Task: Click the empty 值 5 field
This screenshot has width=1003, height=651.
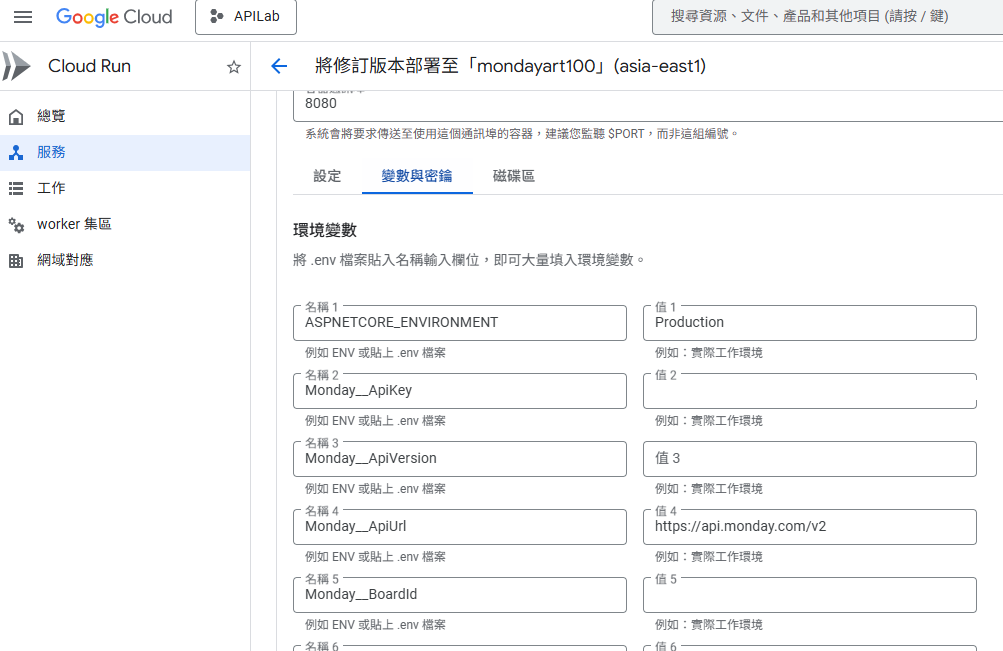Action: tap(809, 595)
